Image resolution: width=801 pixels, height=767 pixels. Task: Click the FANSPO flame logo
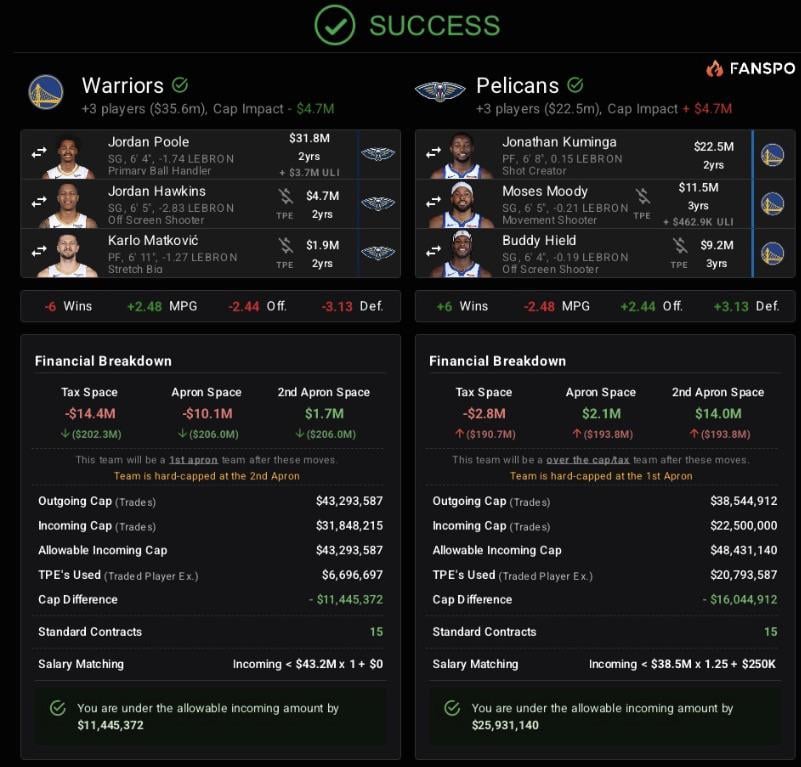click(712, 68)
